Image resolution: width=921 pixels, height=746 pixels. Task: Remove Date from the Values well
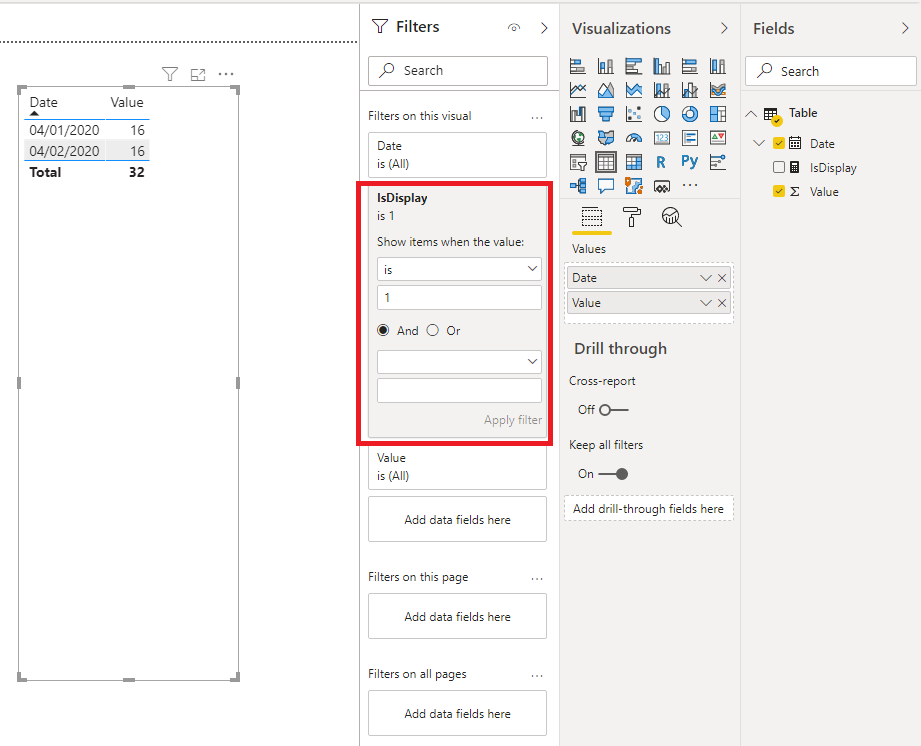(x=722, y=278)
